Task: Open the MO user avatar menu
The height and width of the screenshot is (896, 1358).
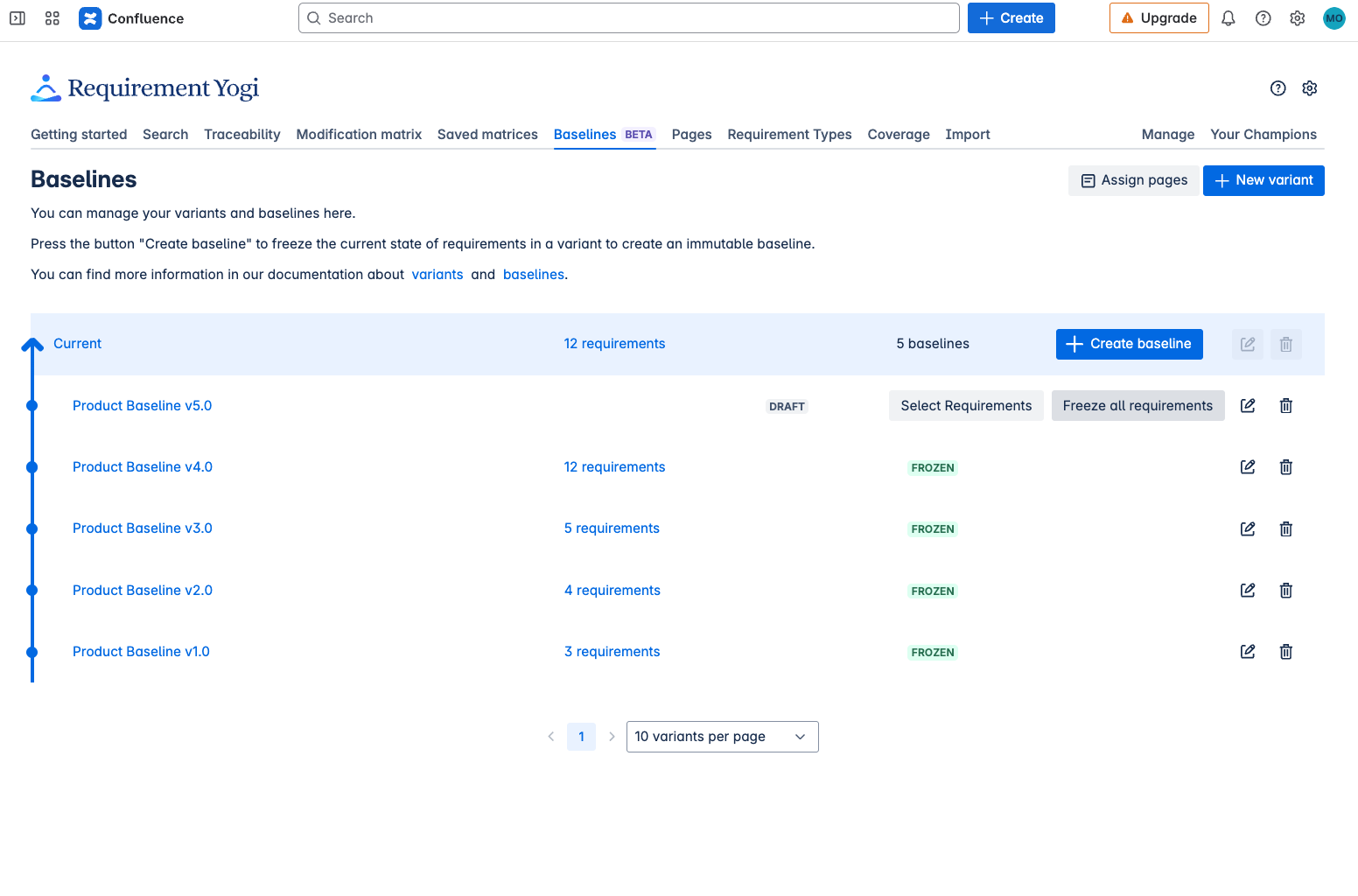Action: tap(1334, 18)
